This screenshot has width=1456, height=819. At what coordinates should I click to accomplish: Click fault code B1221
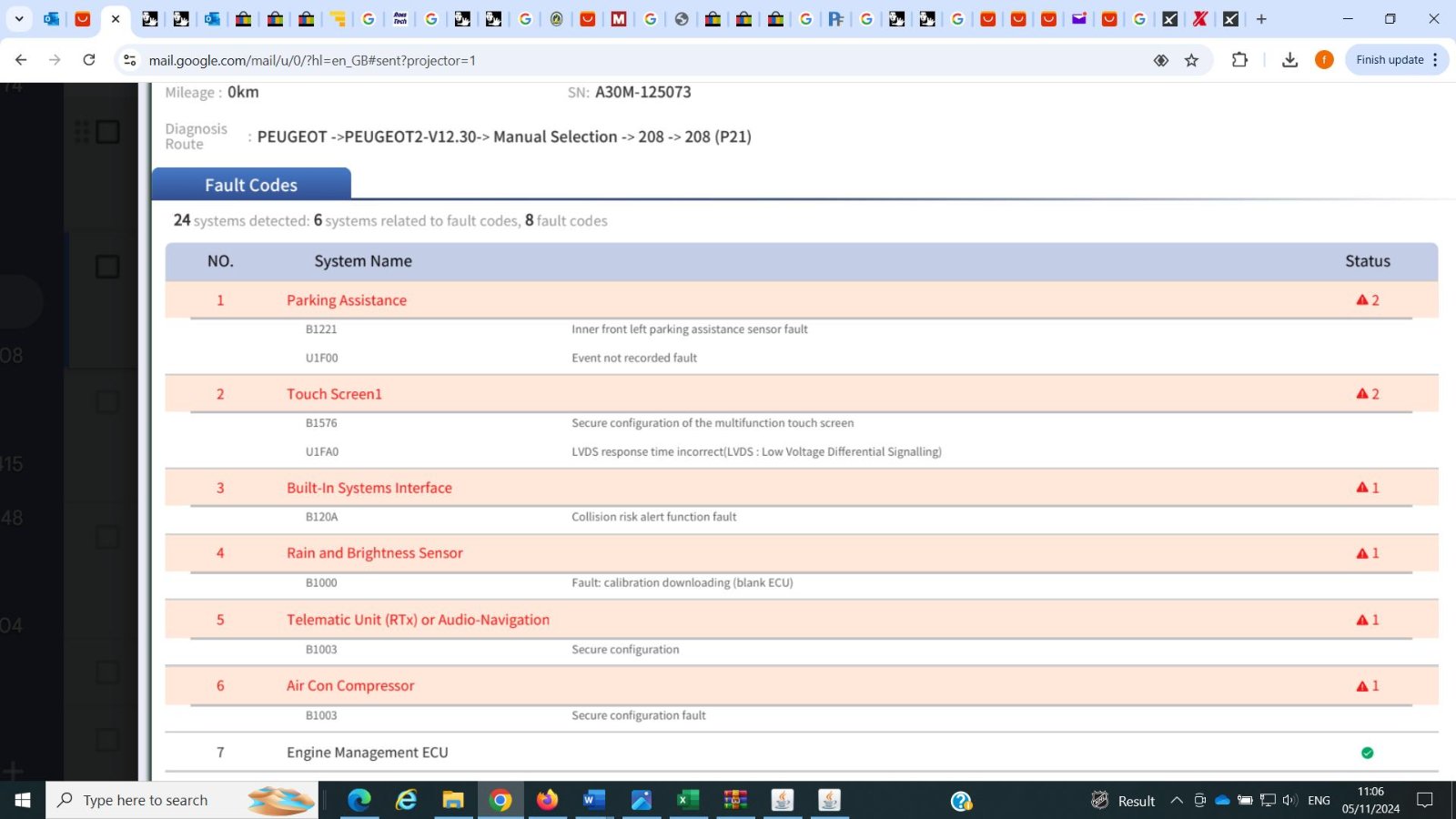(321, 329)
